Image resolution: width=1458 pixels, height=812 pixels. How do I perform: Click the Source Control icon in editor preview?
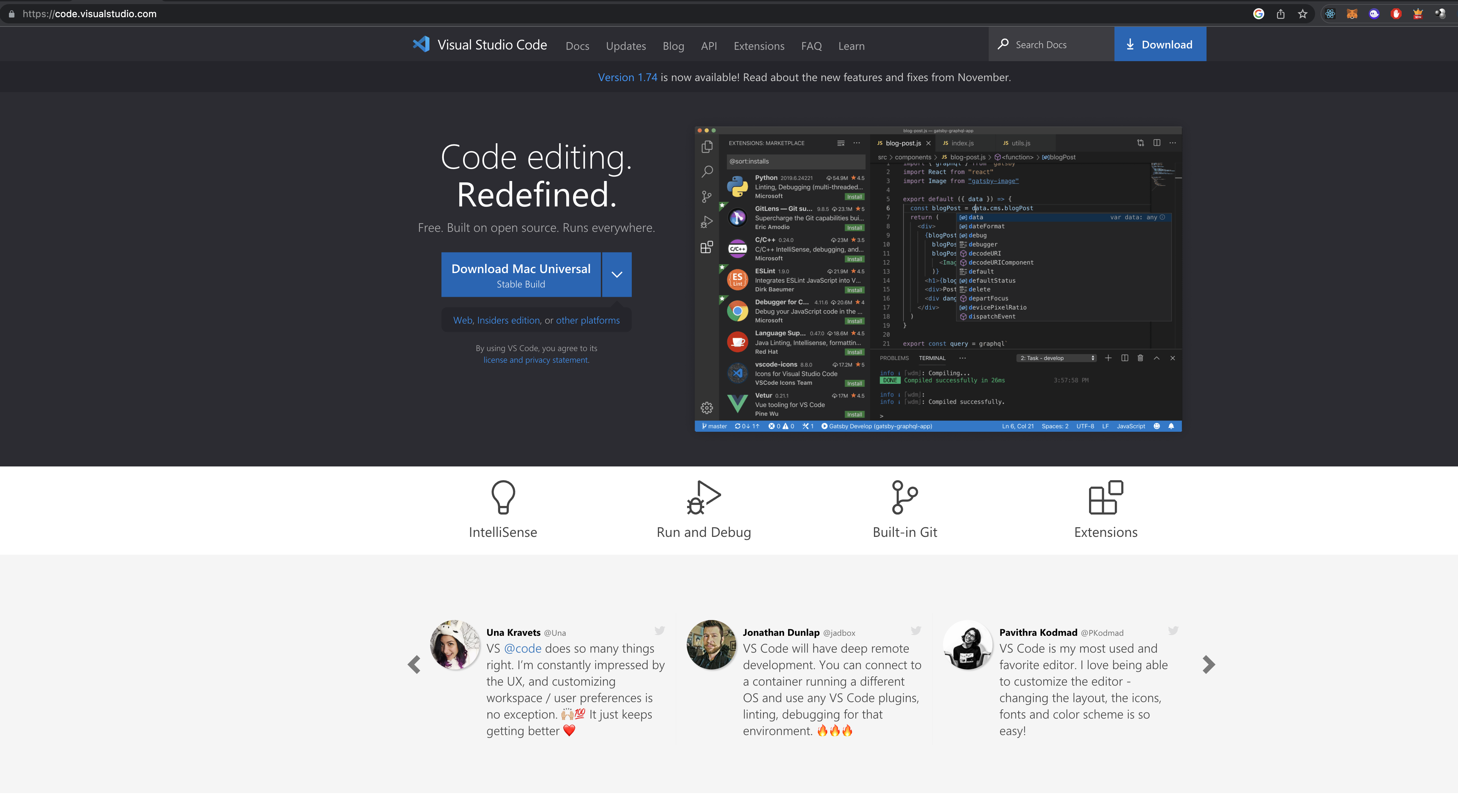pos(707,196)
